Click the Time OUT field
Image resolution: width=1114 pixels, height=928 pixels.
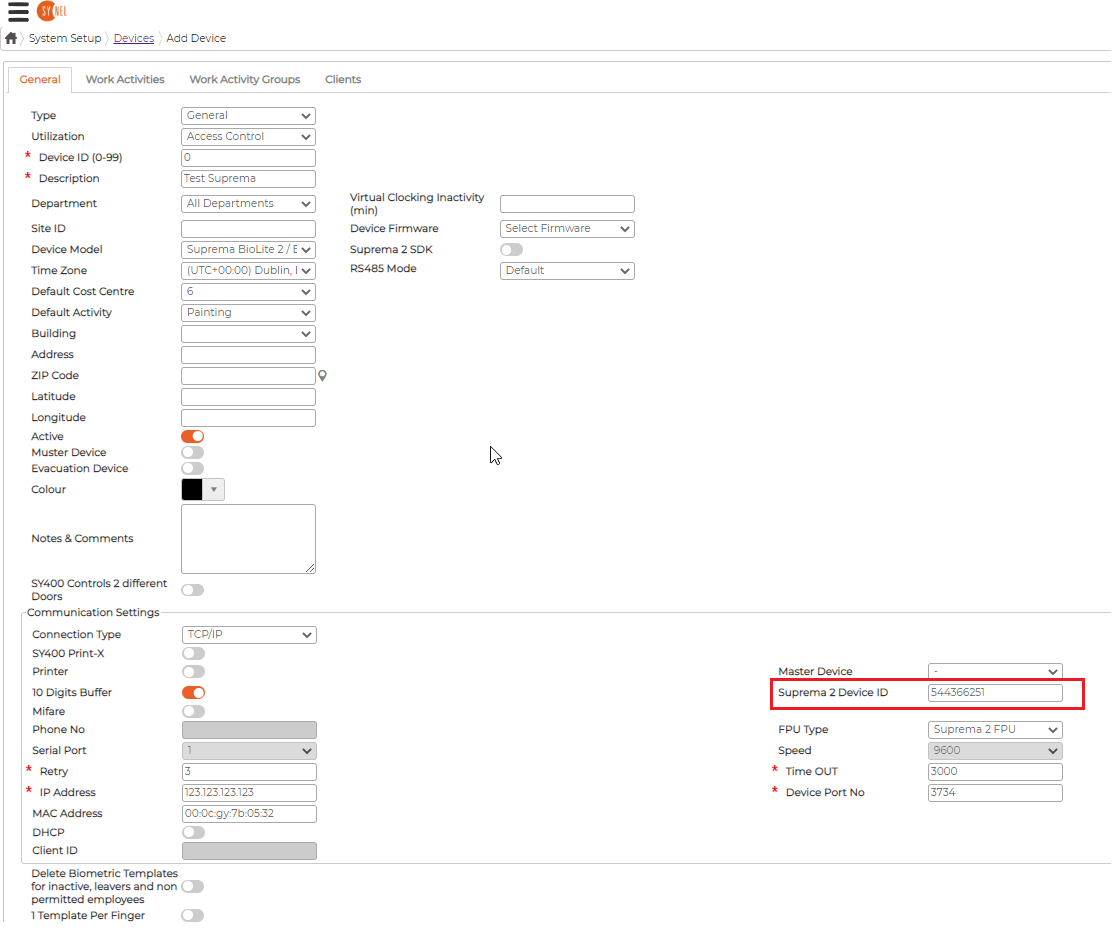995,771
